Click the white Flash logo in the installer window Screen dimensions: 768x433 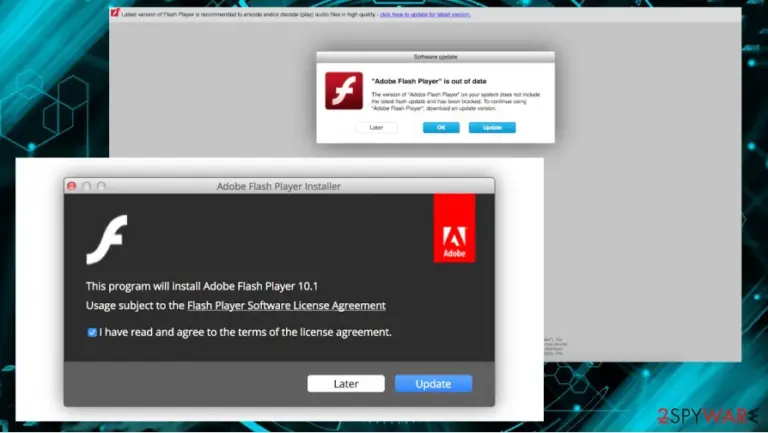[x=107, y=240]
